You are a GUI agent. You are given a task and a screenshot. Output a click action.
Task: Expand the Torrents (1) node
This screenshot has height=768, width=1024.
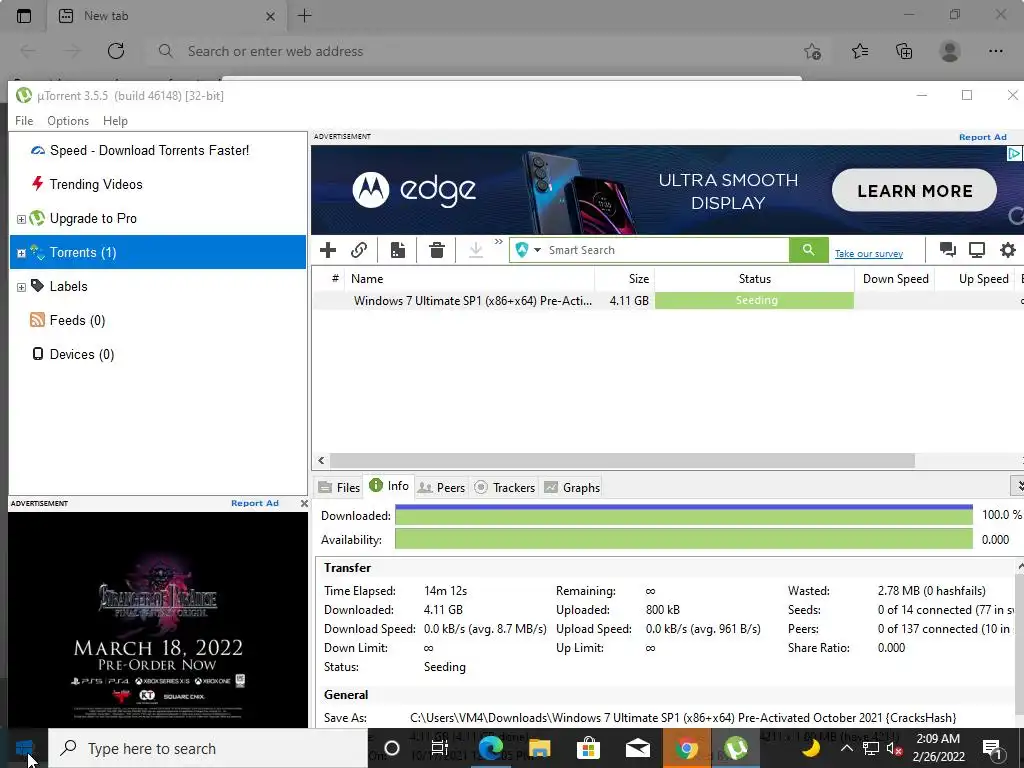click(21, 253)
